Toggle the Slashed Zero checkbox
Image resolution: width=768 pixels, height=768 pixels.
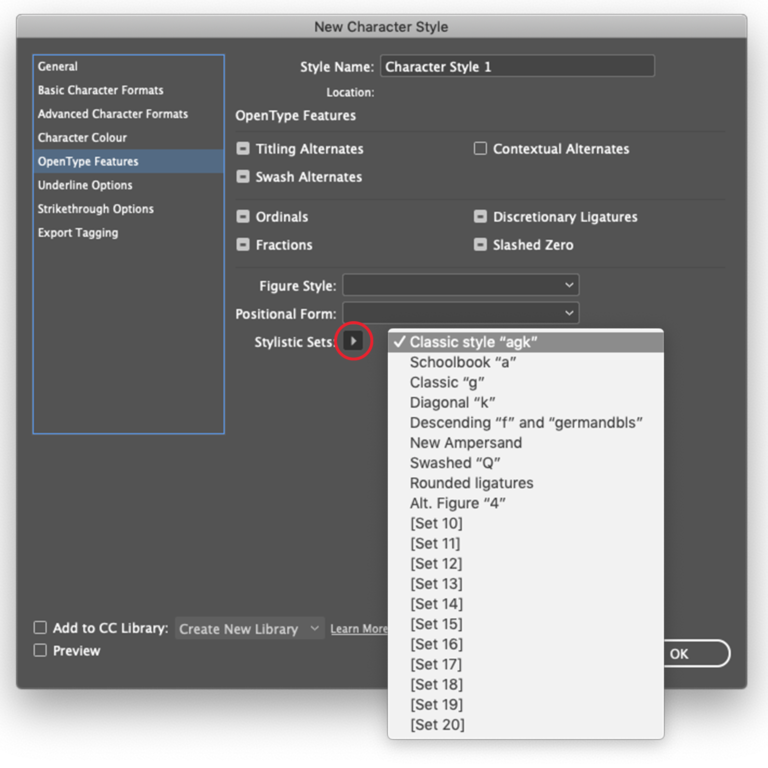tap(480, 245)
